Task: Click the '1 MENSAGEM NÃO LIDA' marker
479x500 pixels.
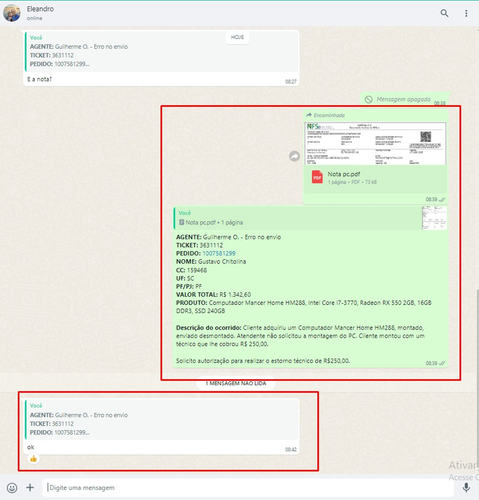Action: (236, 383)
